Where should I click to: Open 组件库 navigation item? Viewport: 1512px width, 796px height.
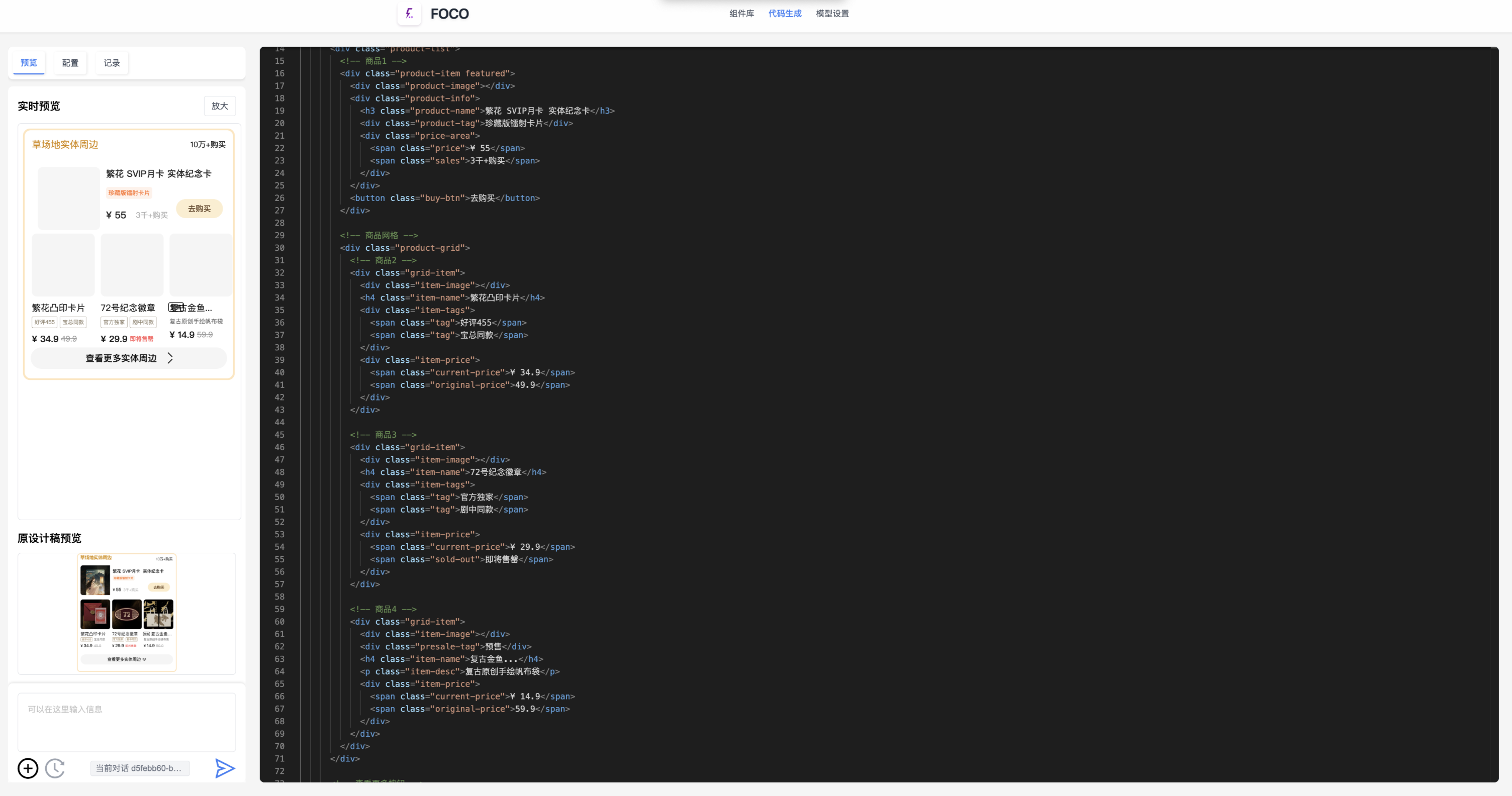click(x=741, y=14)
